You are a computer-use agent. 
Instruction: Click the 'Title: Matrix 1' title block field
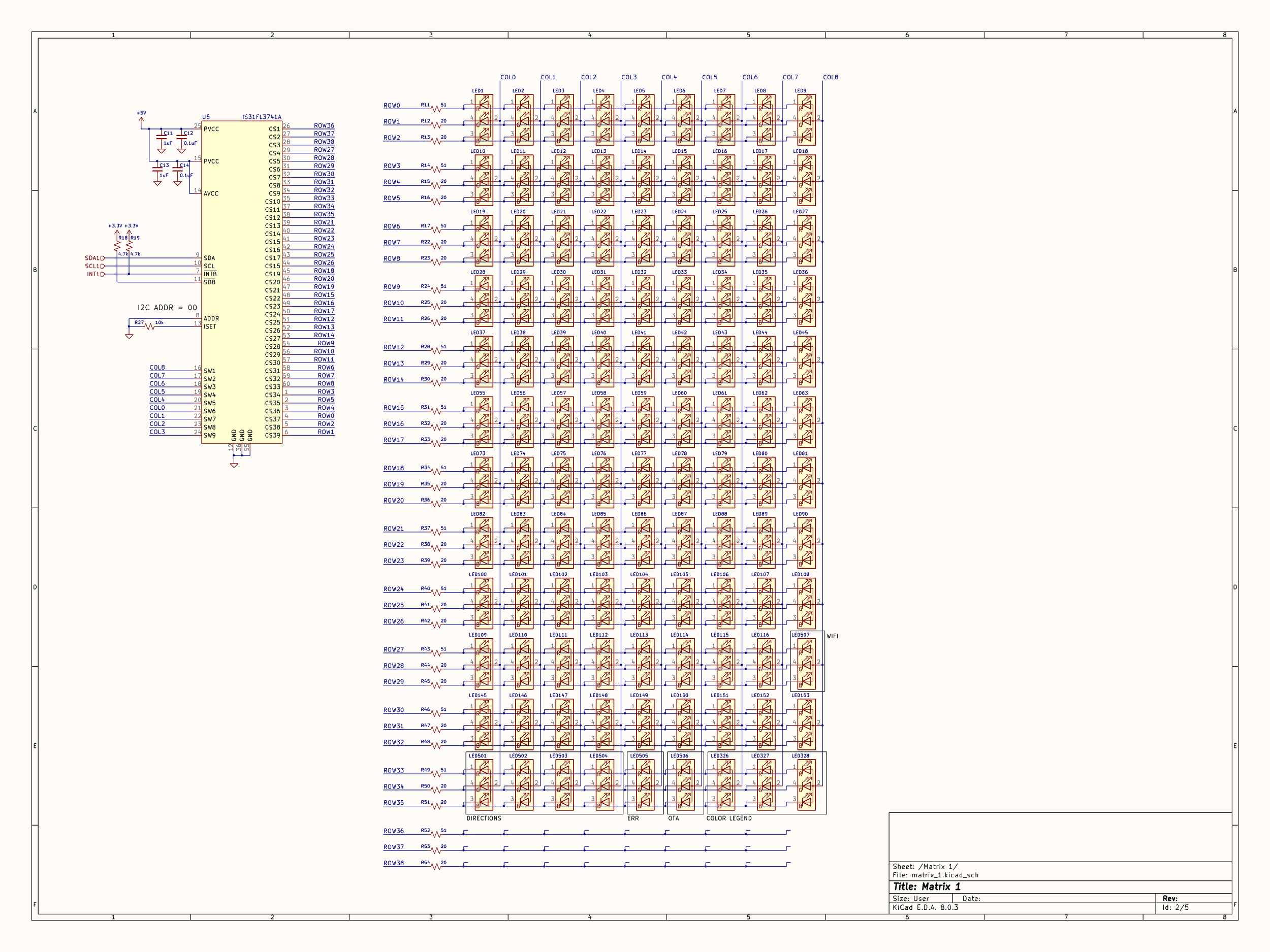(x=927, y=887)
